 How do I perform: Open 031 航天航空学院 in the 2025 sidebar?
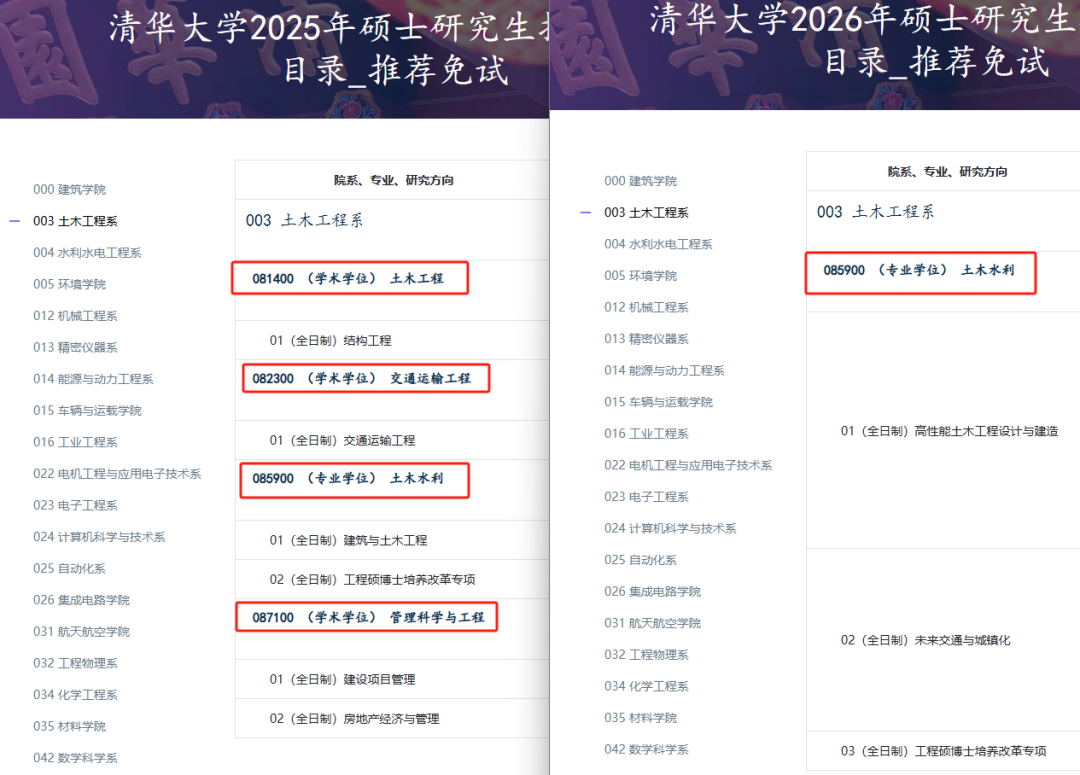pos(81,632)
